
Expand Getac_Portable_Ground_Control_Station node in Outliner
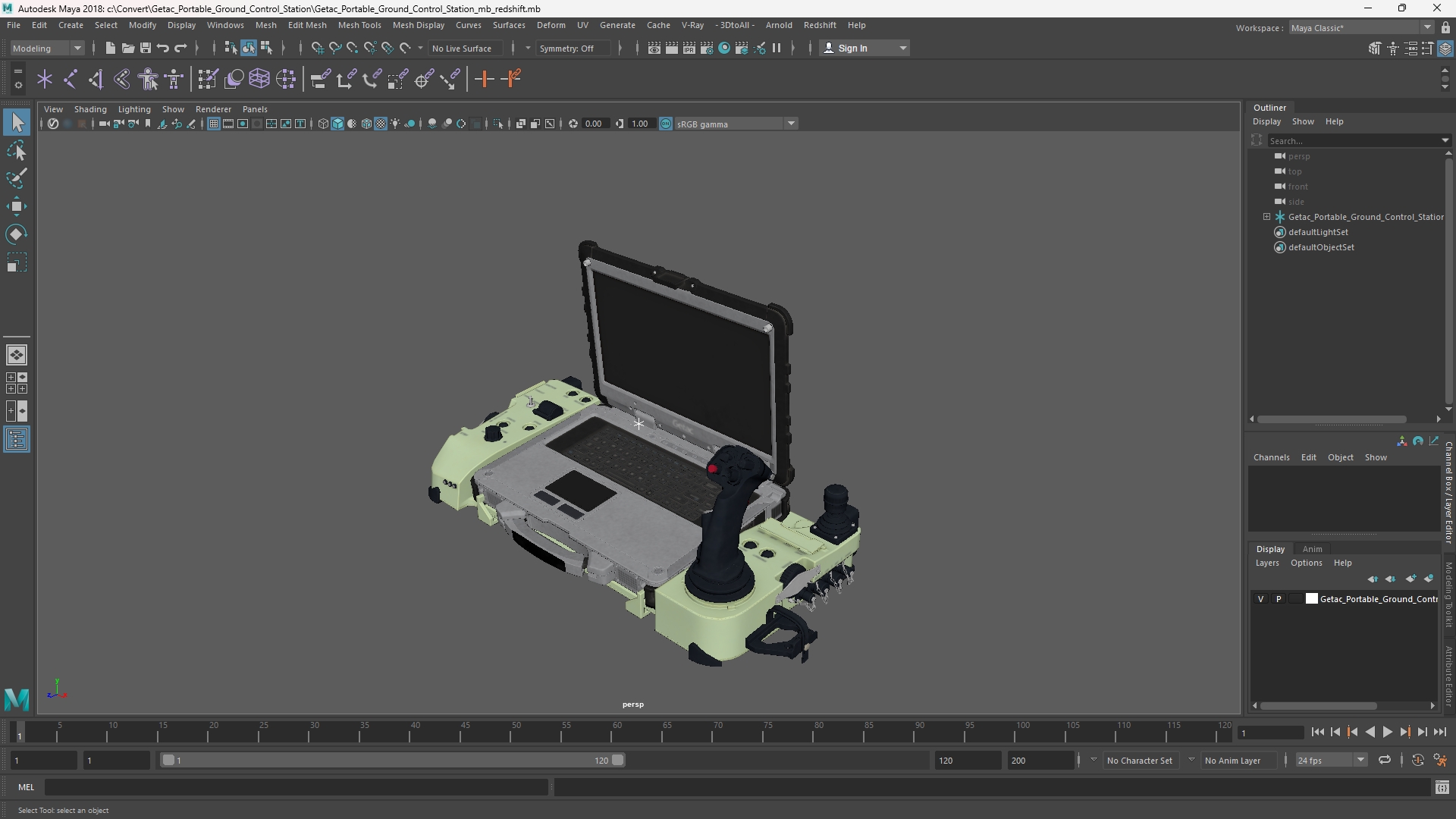point(1266,217)
